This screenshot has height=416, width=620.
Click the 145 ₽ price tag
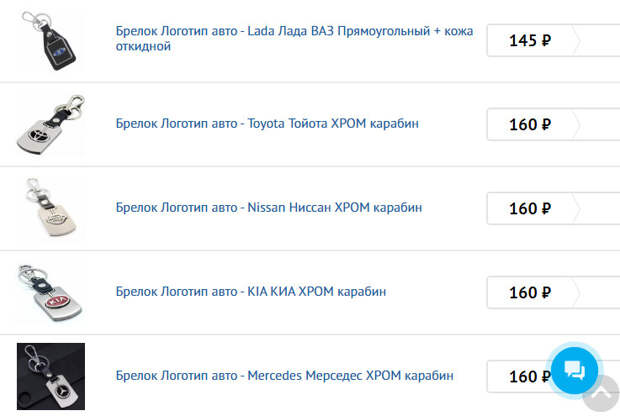pyautogui.click(x=529, y=41)
